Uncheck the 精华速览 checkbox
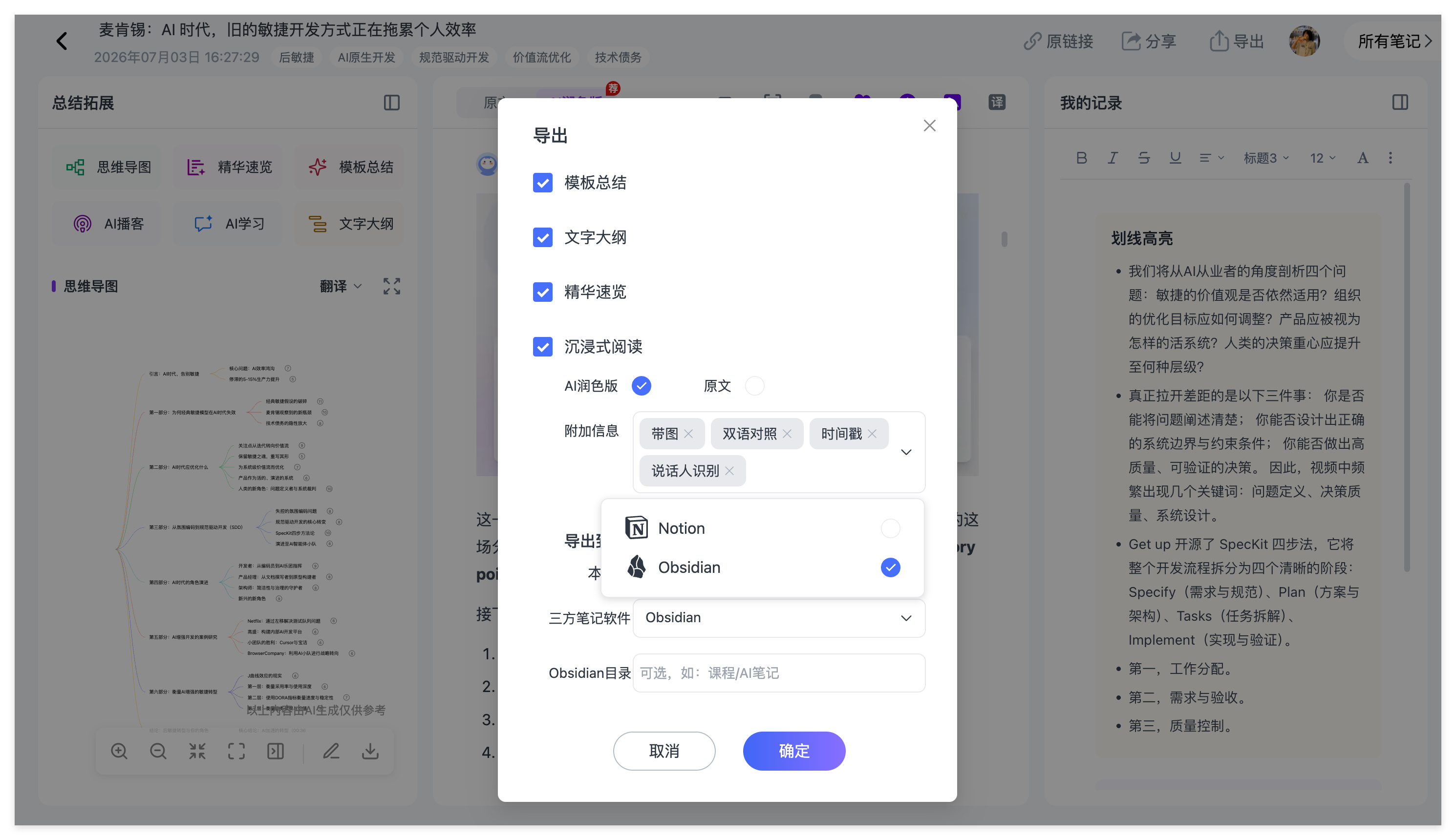The height and width of the screenshot is (840, 1456). pos(542,292)
